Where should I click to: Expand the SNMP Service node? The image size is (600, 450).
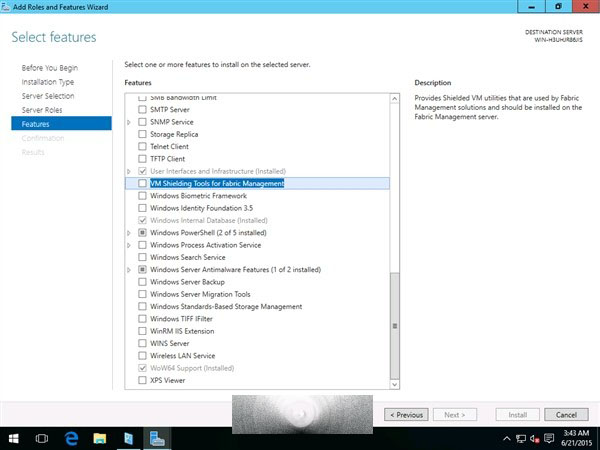point(129,122)
